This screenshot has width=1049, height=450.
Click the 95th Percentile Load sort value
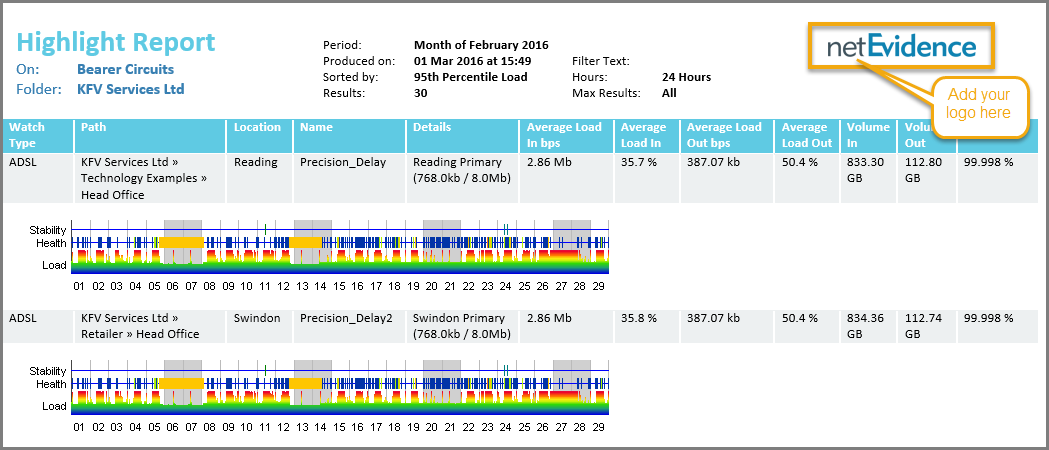(x=470, y=77)
